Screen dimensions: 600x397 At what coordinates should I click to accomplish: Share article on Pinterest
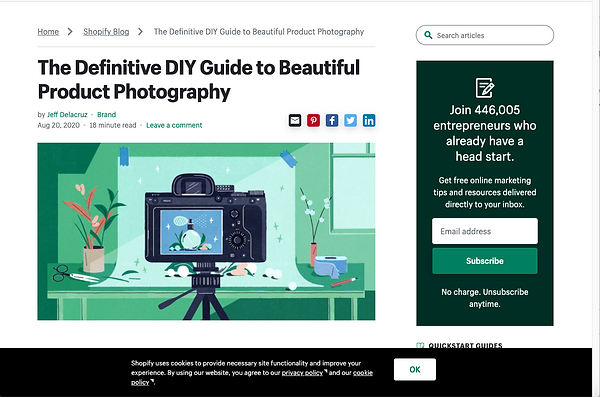tap(313, 121)
